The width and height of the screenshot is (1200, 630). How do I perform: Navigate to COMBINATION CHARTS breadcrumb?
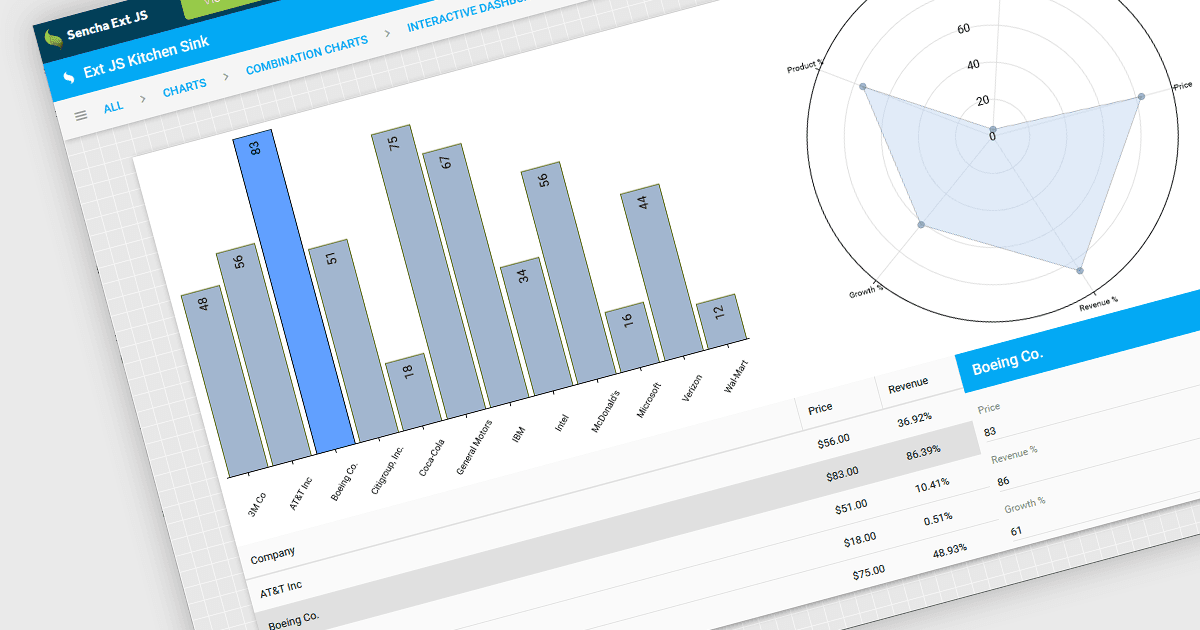[x=307, y=55]
